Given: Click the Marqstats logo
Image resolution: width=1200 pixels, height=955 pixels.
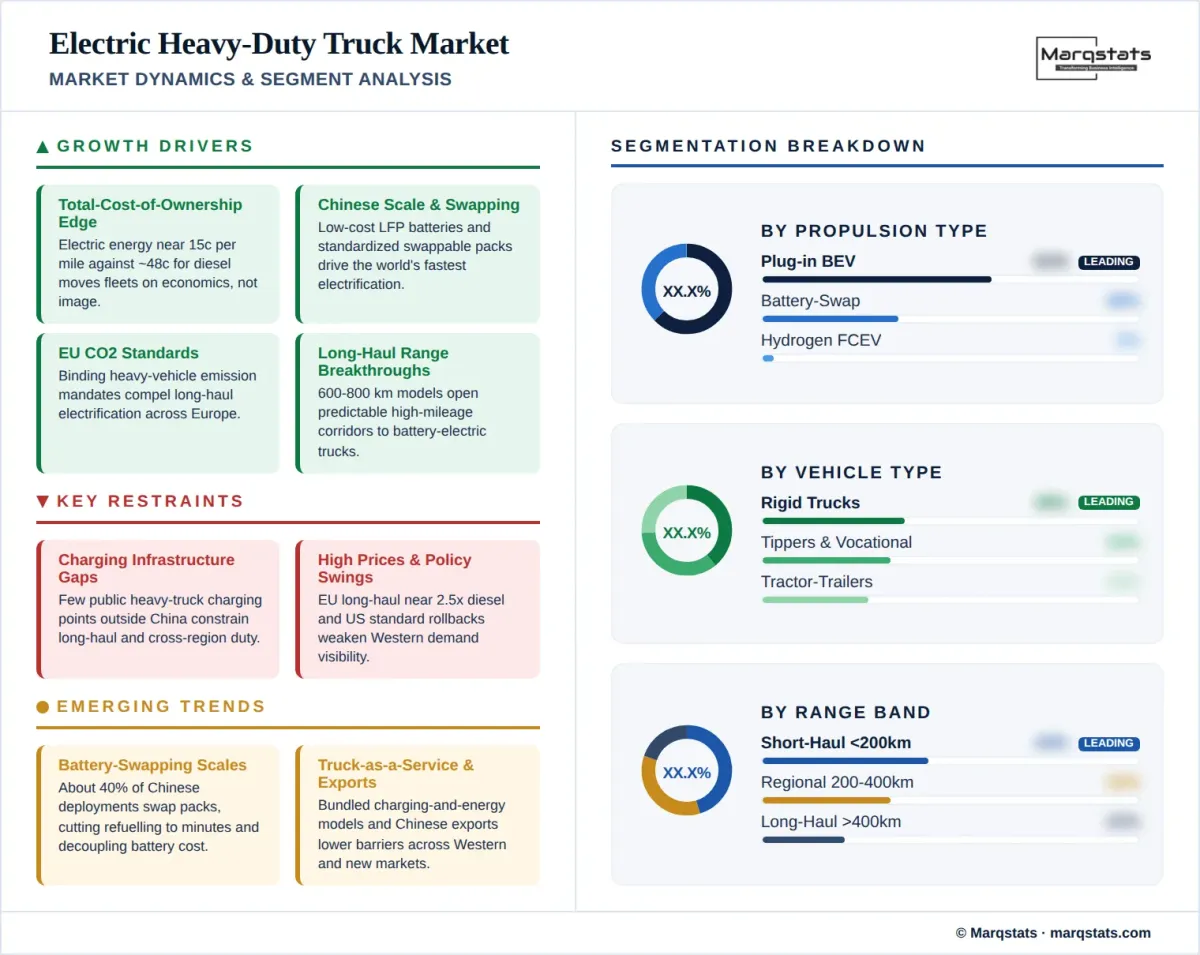Looking at the screenshot, I should click(x=1093, y=58).
